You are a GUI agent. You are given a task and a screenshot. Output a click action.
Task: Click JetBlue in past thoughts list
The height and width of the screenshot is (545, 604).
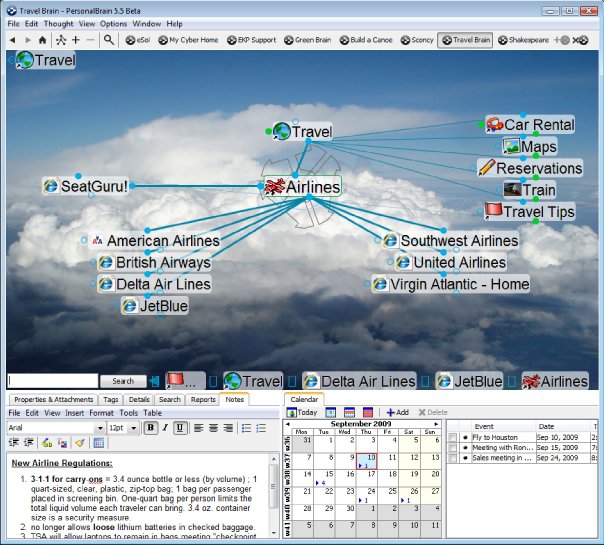tap(470, 381)
